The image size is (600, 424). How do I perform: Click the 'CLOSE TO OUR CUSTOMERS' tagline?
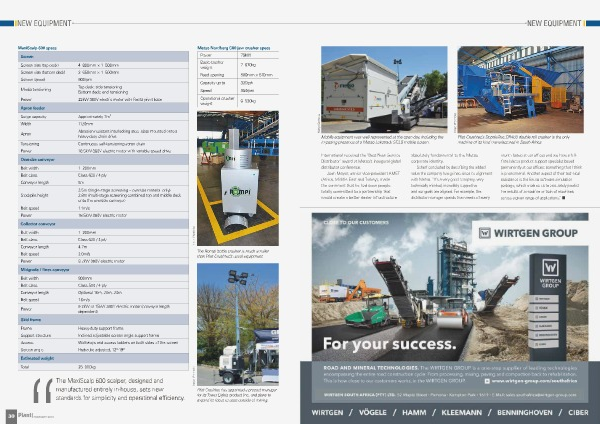[x=356, y=222]
